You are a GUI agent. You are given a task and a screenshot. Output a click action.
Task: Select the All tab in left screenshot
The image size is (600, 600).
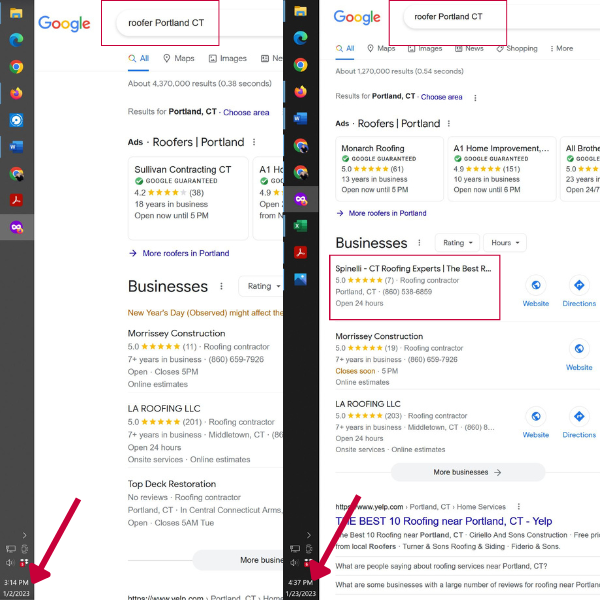(139, 59)
